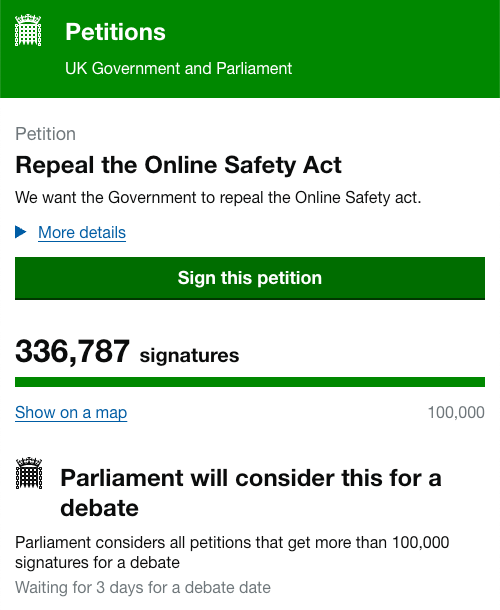This screenshot has height=610, width=500.
Task: Click the petition summary sentence about the Government
Action: pos(218,198)
